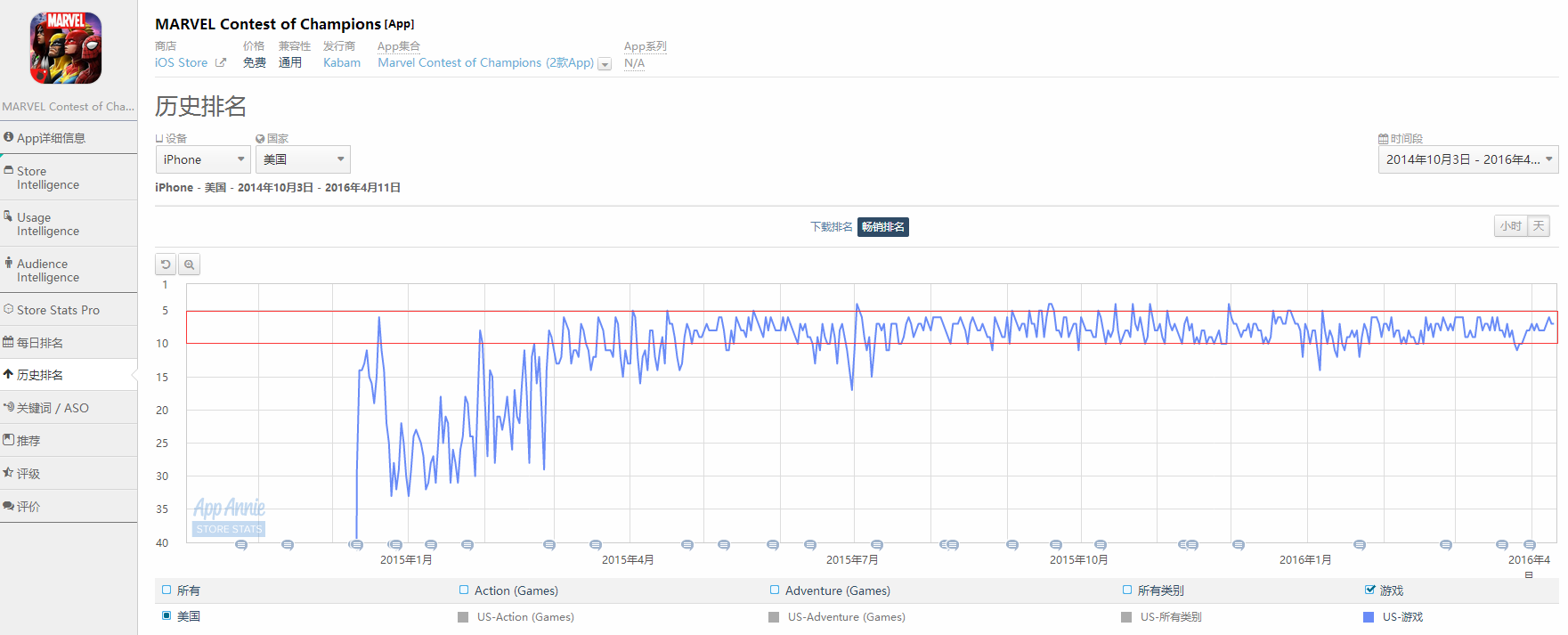Enable the 所有类别 checkbox
This screenshot has width=1568, height=635.
point(1127,590)
